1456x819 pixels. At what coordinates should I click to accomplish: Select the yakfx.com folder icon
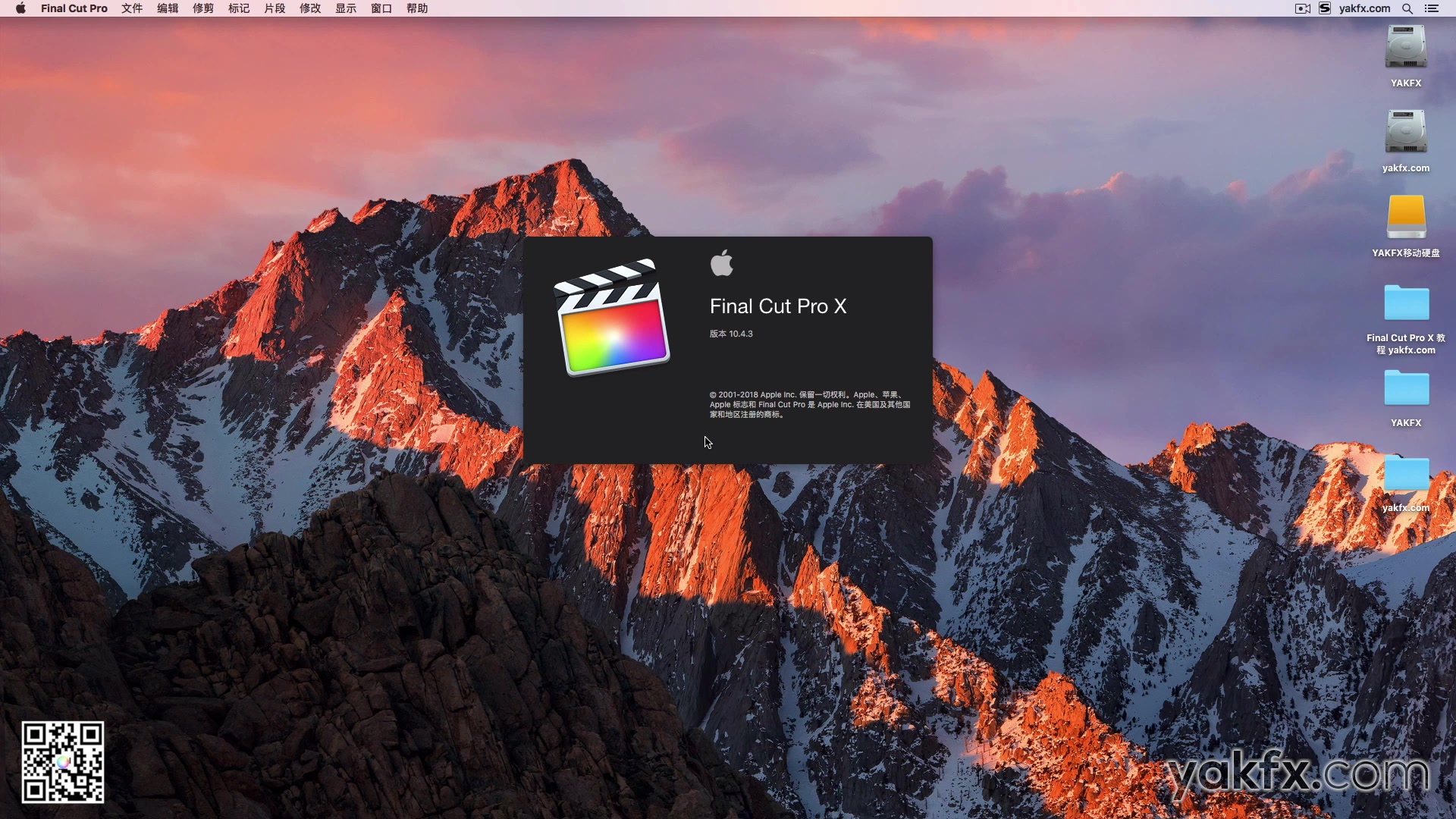tap(1406, 473)
